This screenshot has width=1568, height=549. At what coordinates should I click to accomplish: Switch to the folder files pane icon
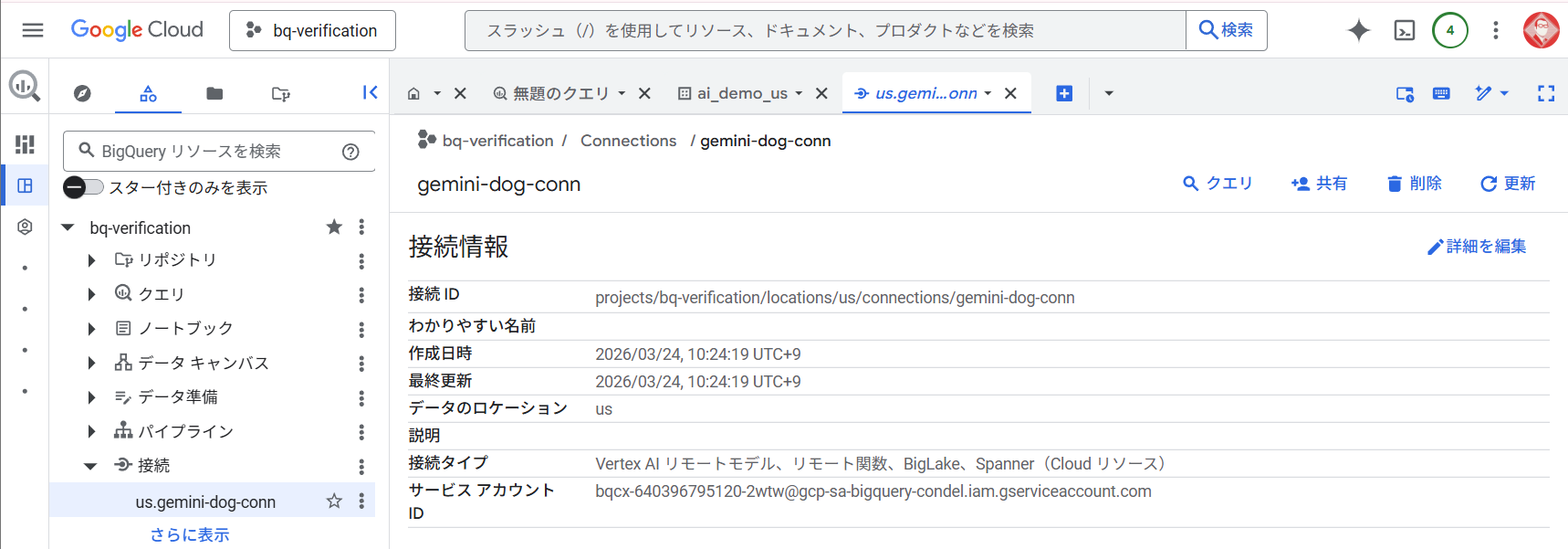click(x=214, y=93)
